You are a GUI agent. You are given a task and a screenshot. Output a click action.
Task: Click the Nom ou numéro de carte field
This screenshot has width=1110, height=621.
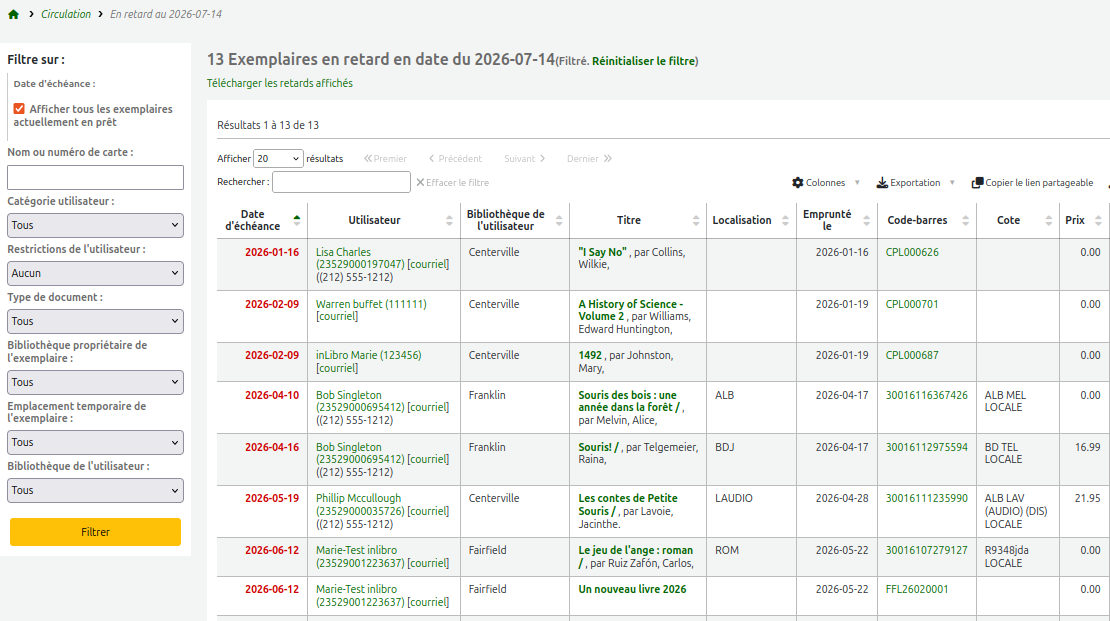(96, 178)
